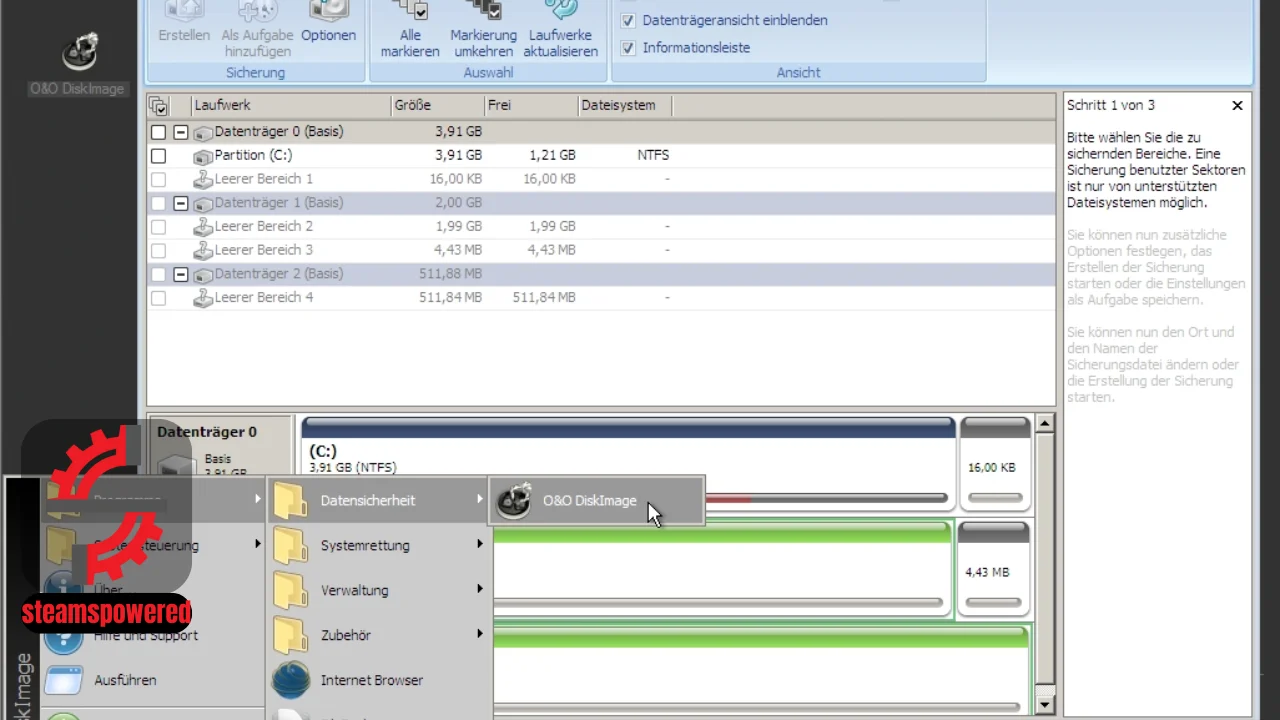Expand the Verwaltung submenu arrow
This screenshot has width=1280, height=720.
(479, 589)
